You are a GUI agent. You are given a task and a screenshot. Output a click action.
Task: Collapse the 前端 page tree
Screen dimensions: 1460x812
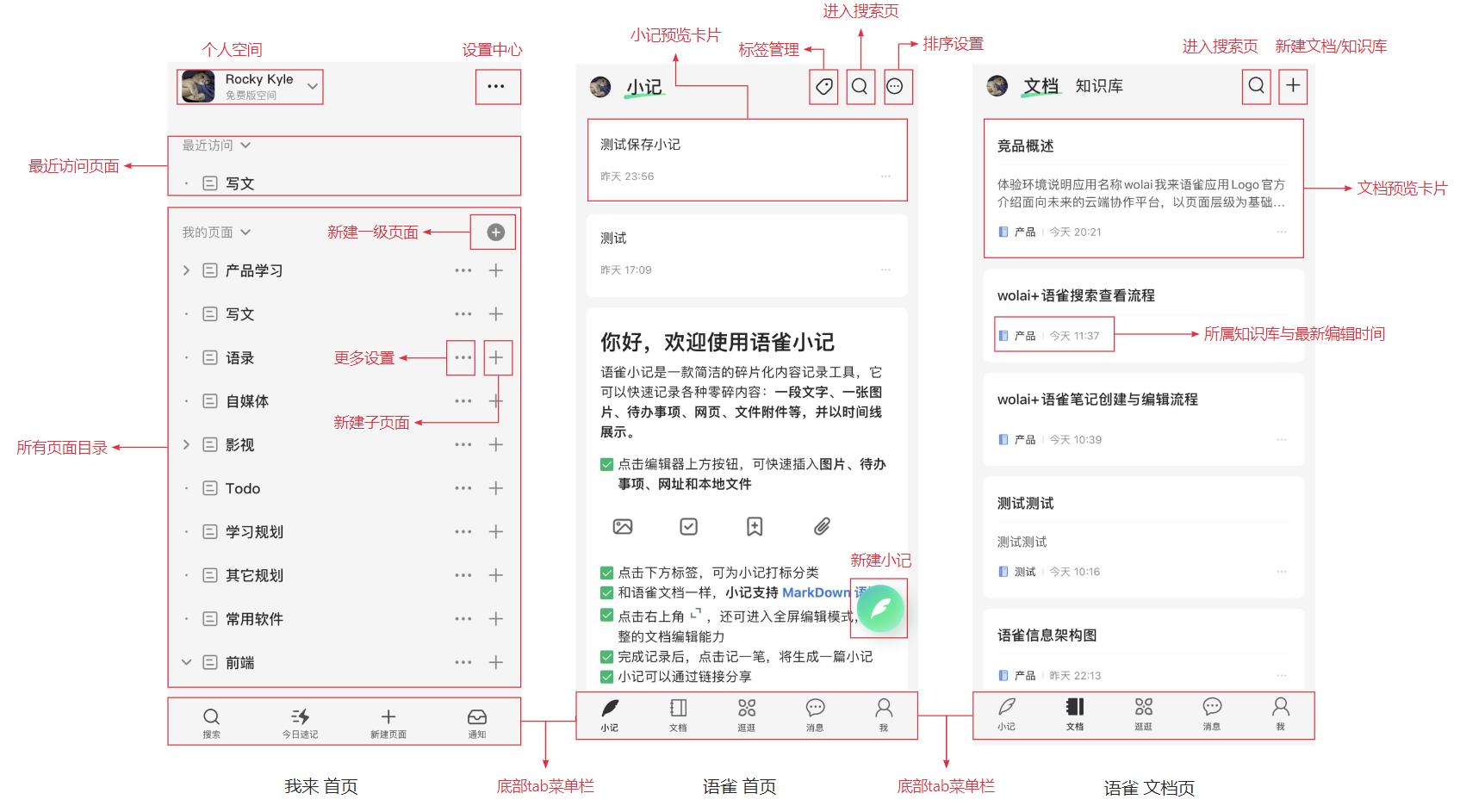tap(186, 662)
